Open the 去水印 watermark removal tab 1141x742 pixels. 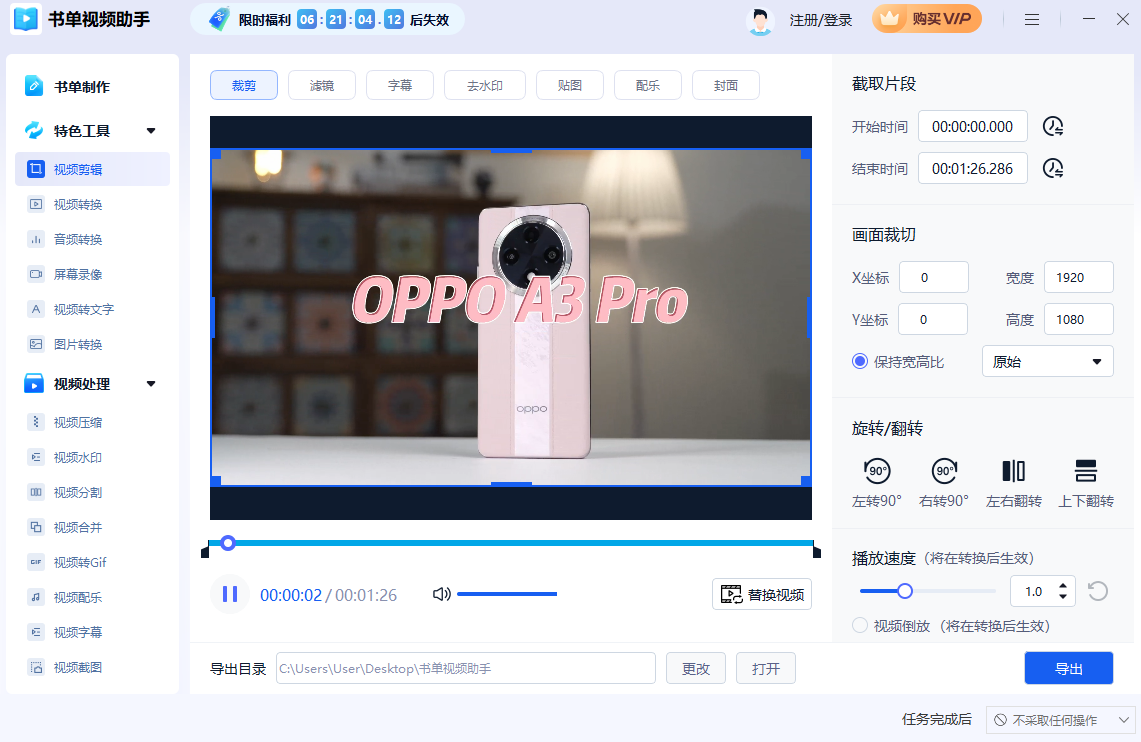[485, 85]
